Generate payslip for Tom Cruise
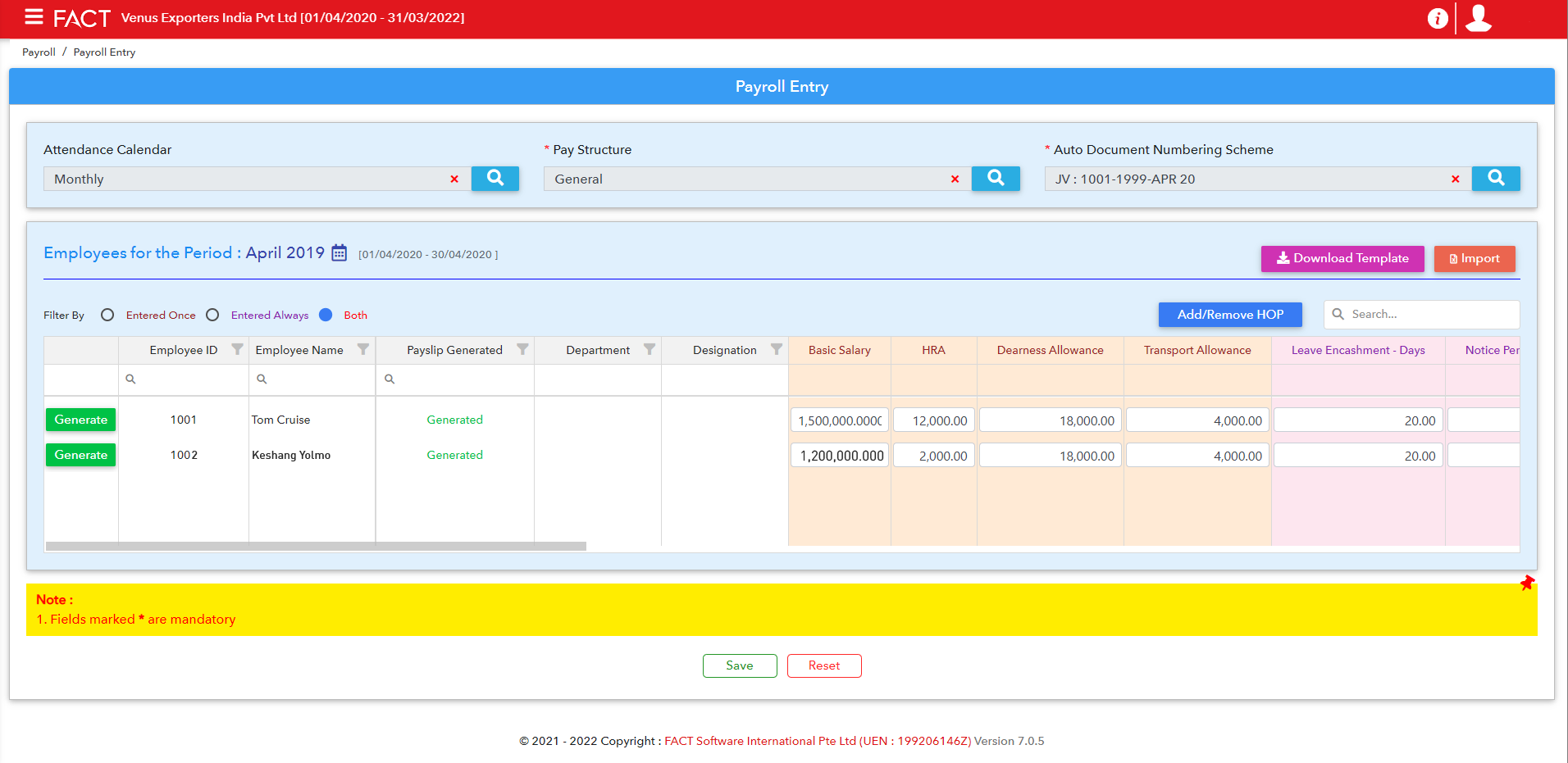 (80, 419)
